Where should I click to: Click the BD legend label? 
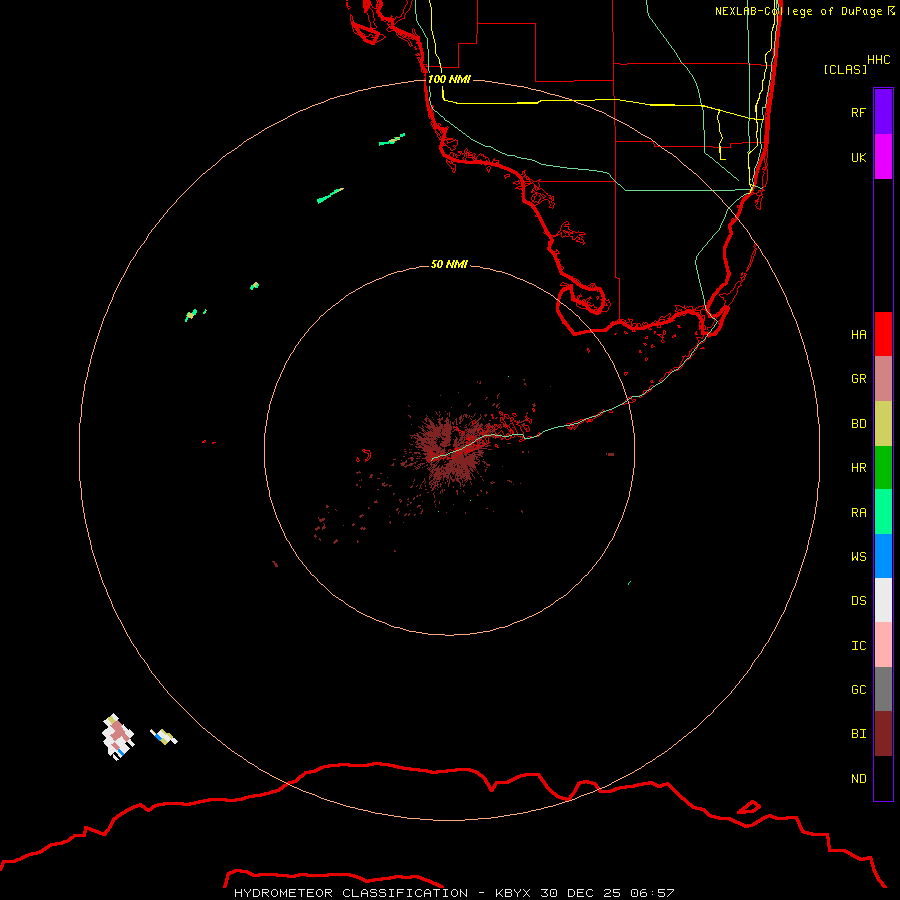(x=858, y=424)
